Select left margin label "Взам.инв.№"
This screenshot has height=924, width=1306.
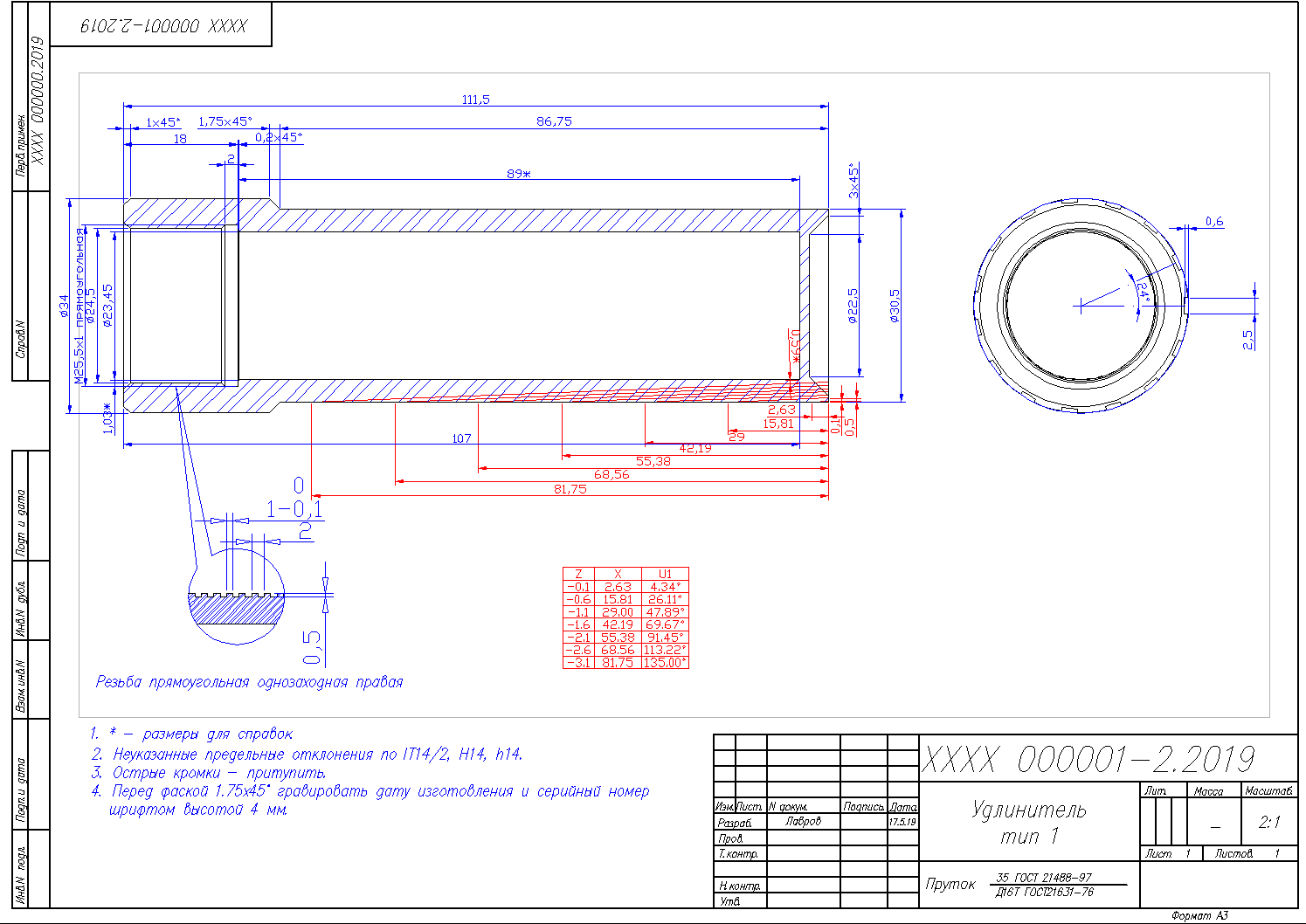pos(20,686)
